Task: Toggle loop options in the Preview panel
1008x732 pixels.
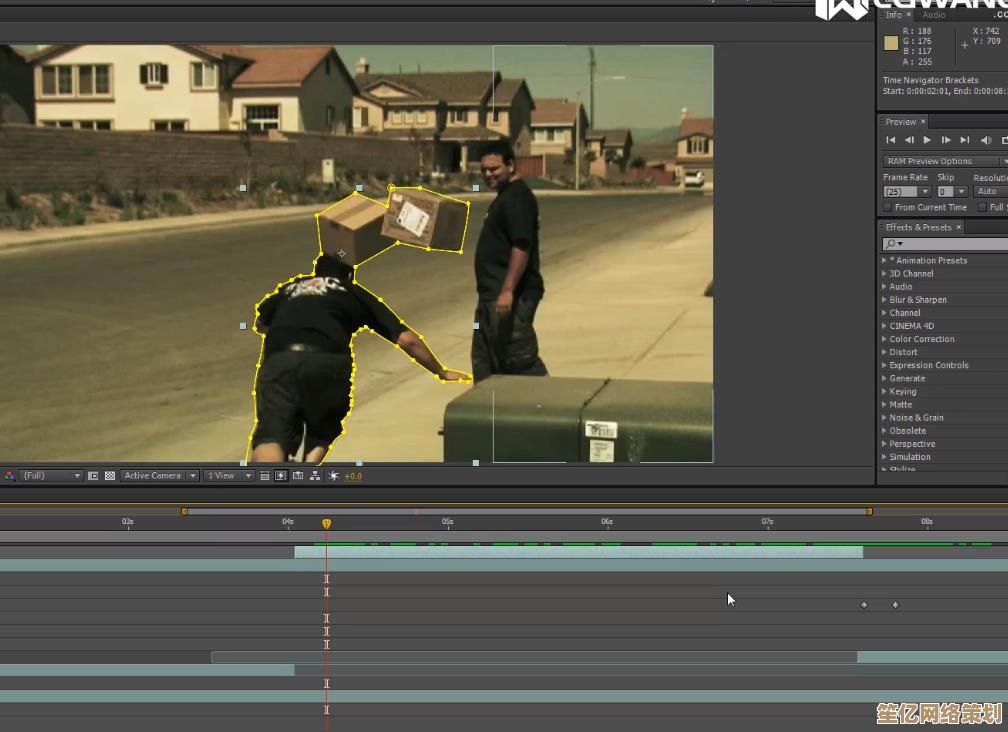Action: coord(1004,140)
